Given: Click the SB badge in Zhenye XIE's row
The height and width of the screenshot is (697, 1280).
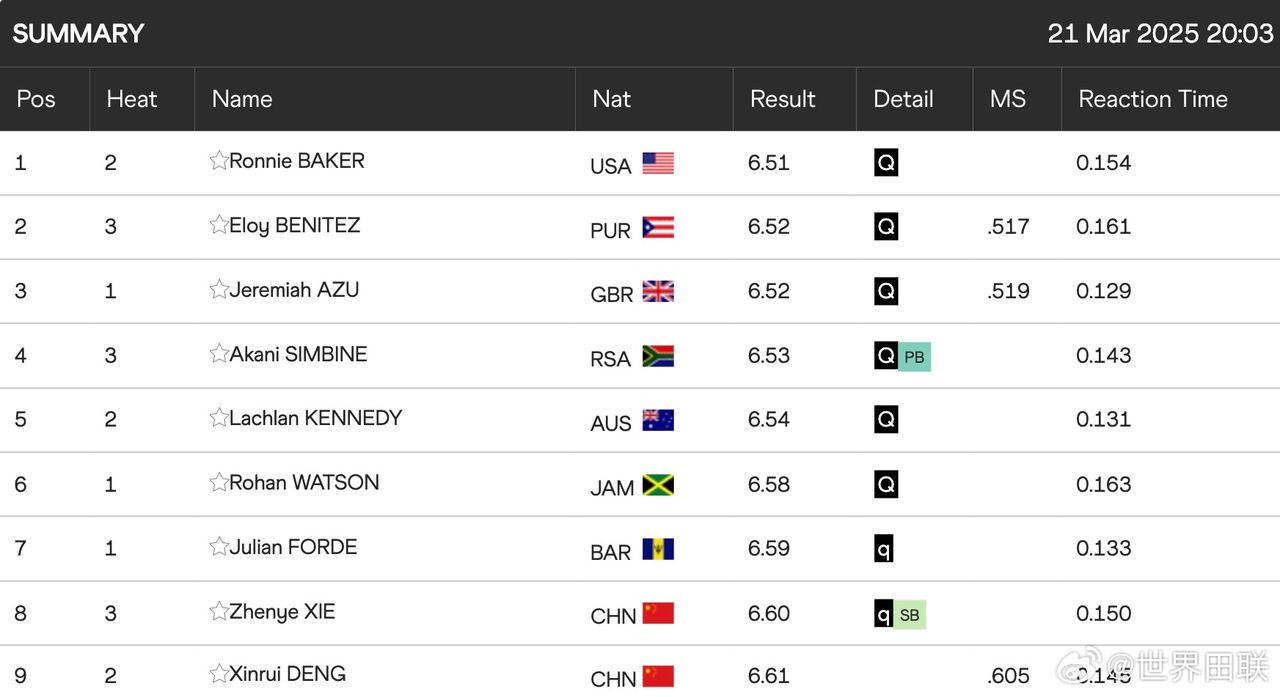Looking at the screenshot, I should [x=910, y=615].
